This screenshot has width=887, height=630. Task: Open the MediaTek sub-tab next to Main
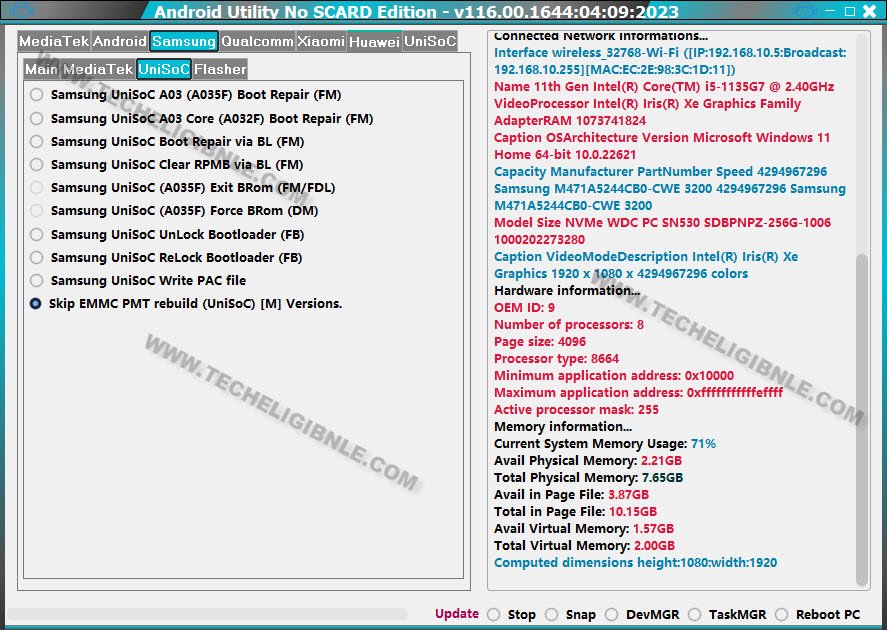(x=98, y=70)
